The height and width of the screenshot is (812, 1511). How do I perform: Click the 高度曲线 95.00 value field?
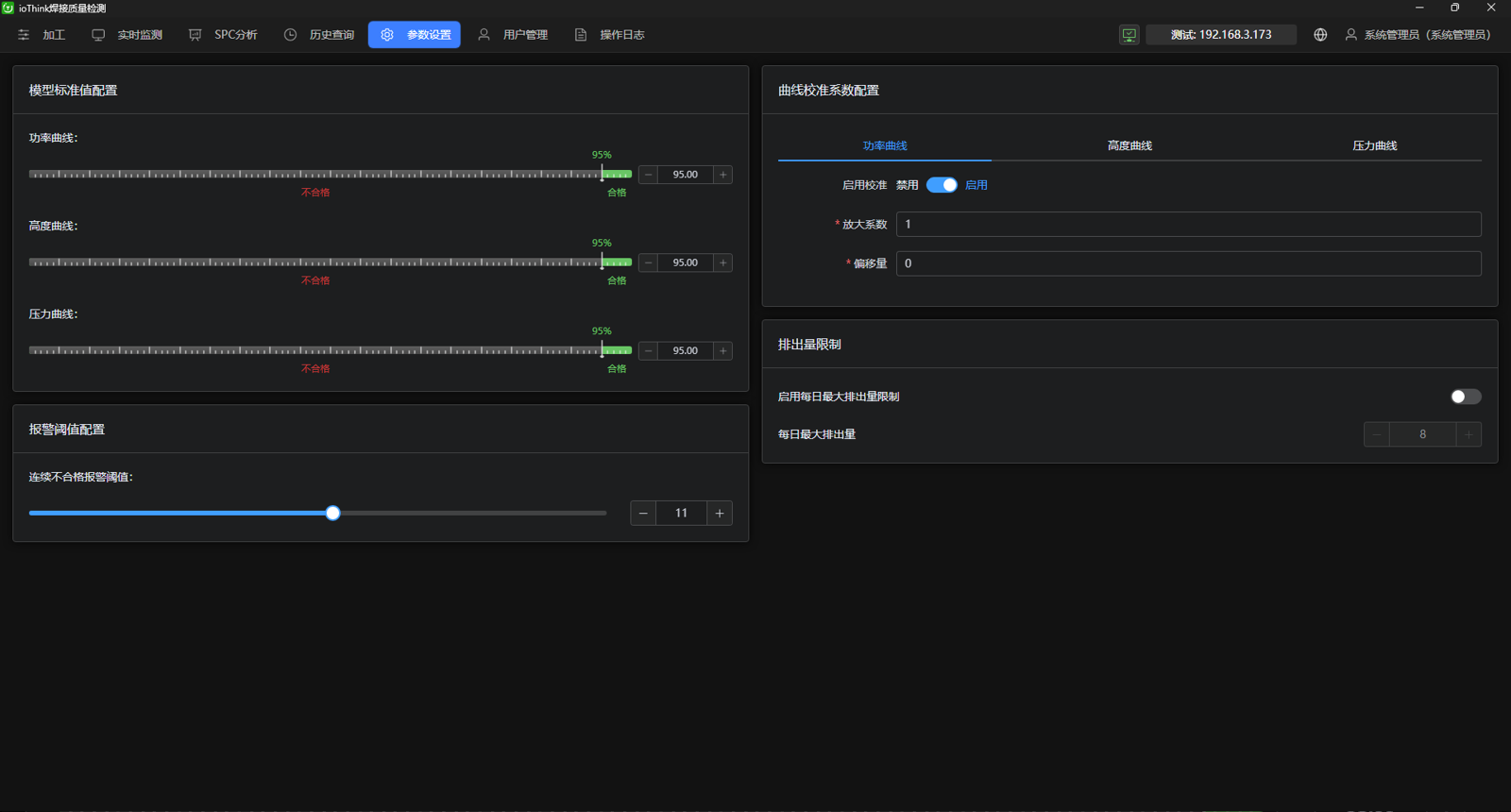(x=686, y=262)
